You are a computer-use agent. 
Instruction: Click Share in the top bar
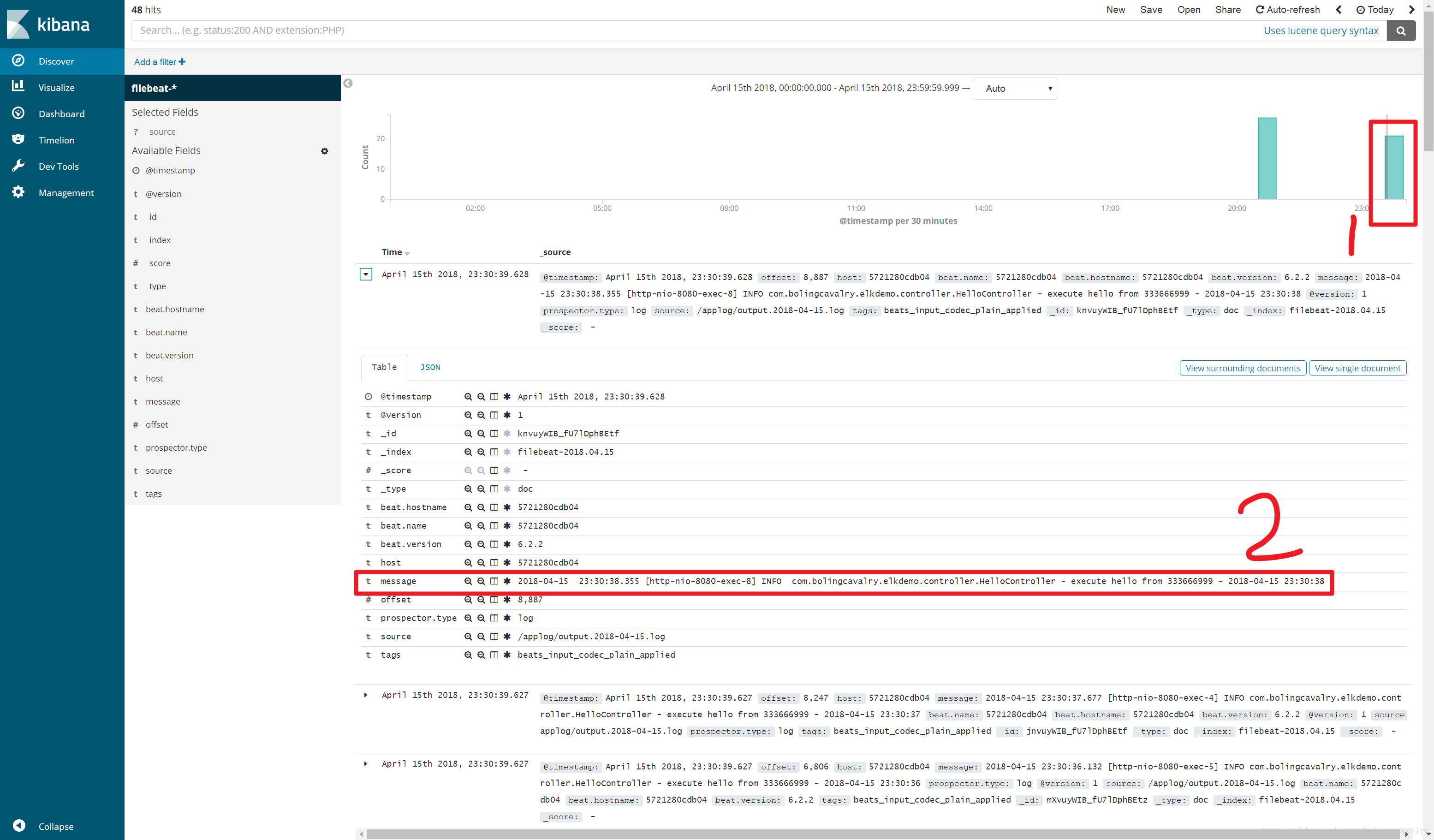[1227, 10]
